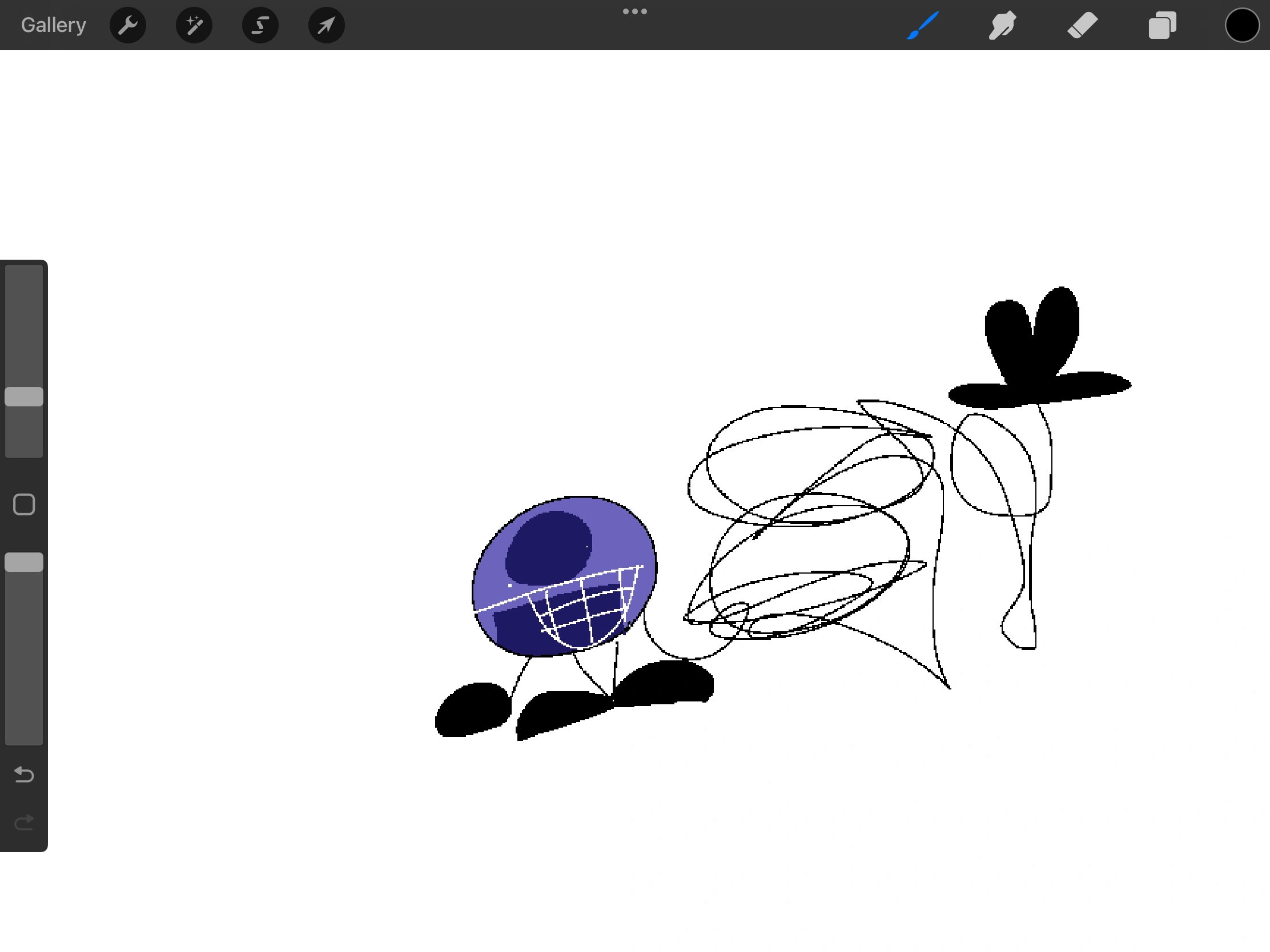Select the Brush tool
The height and width of the screenshot is (952, 1270).
923,25
